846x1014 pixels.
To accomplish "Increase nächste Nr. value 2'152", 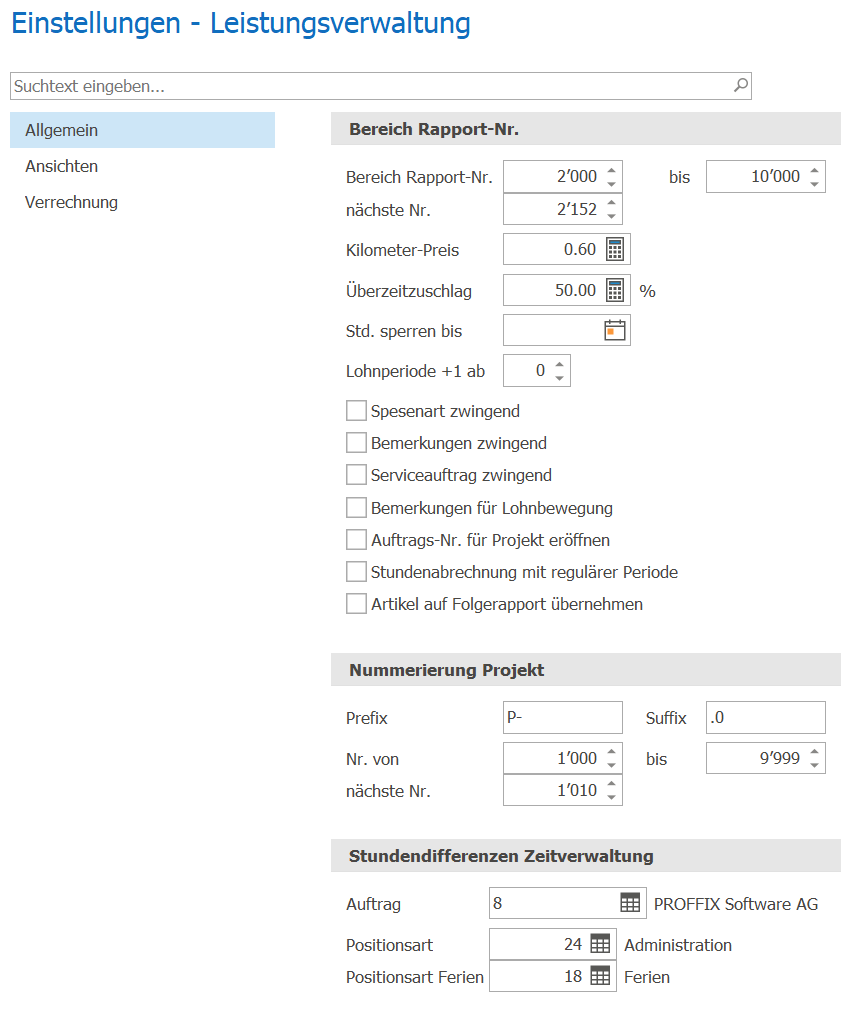I will point(611,202).
